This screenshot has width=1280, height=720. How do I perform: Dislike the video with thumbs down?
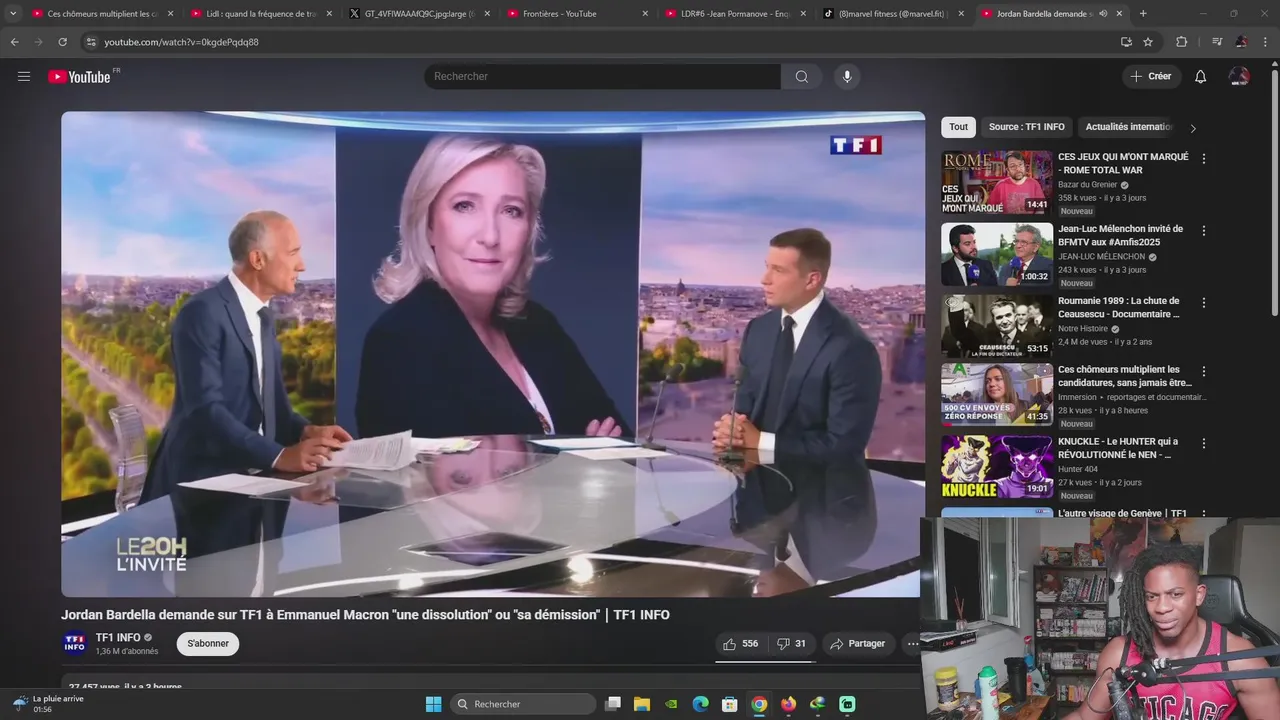coord(792,644)
